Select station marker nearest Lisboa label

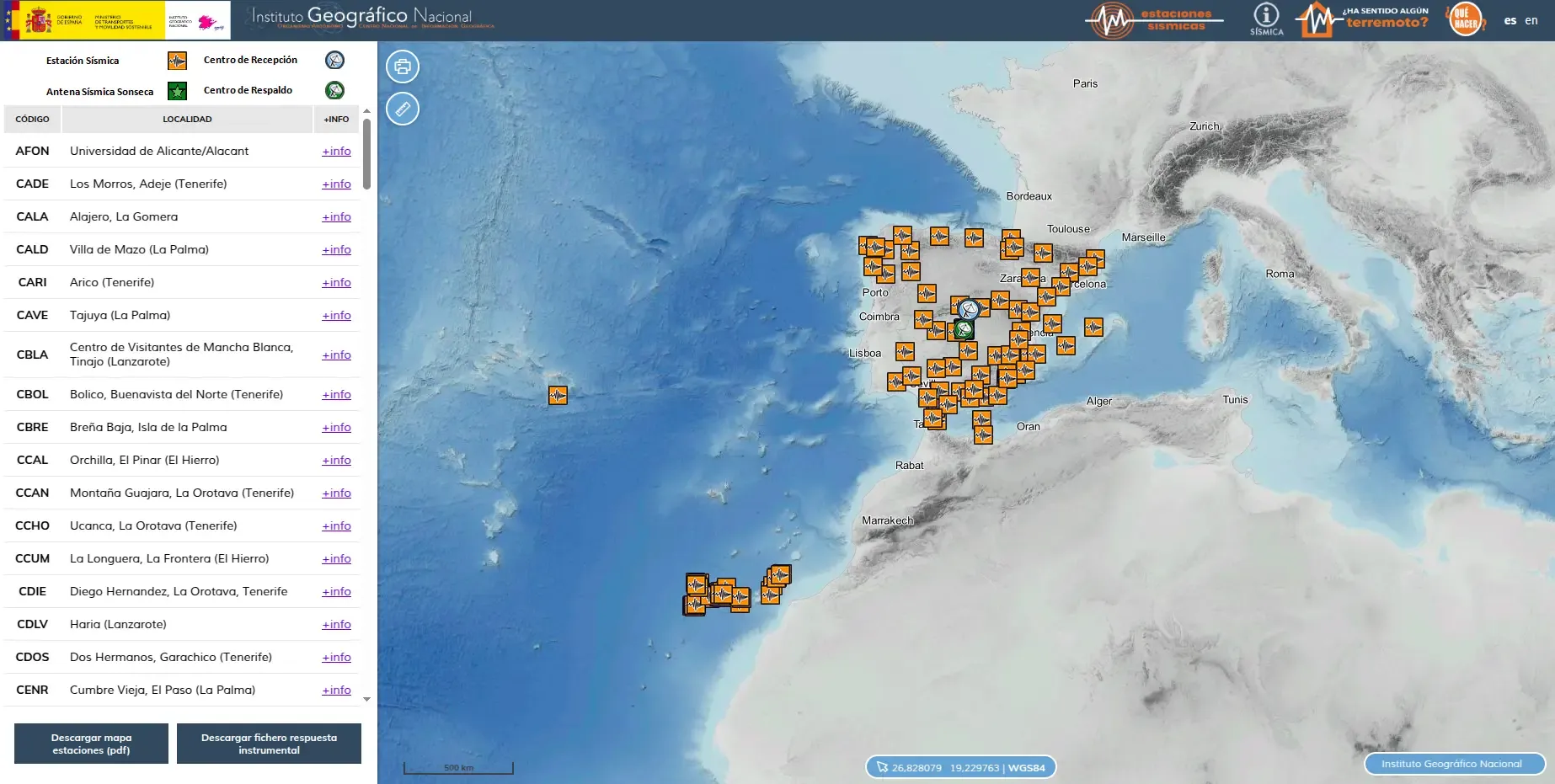tap(905, 351)
